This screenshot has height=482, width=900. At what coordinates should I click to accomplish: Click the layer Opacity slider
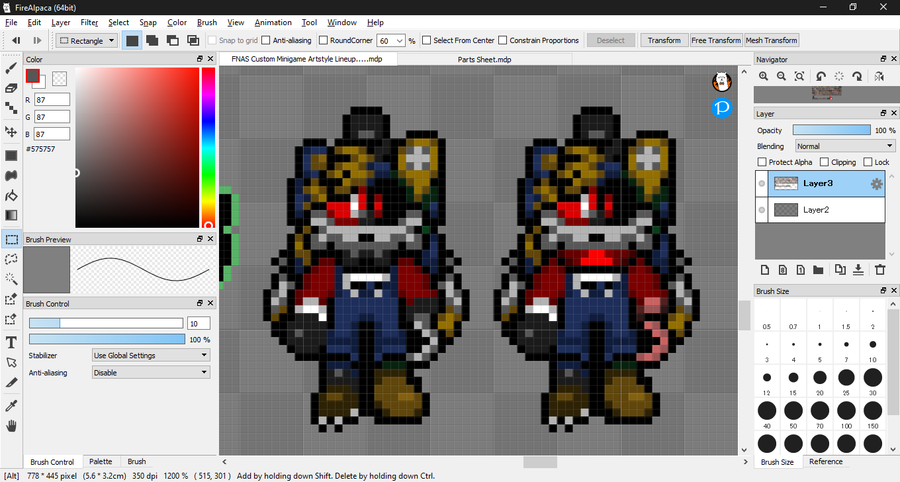(832, 130)
